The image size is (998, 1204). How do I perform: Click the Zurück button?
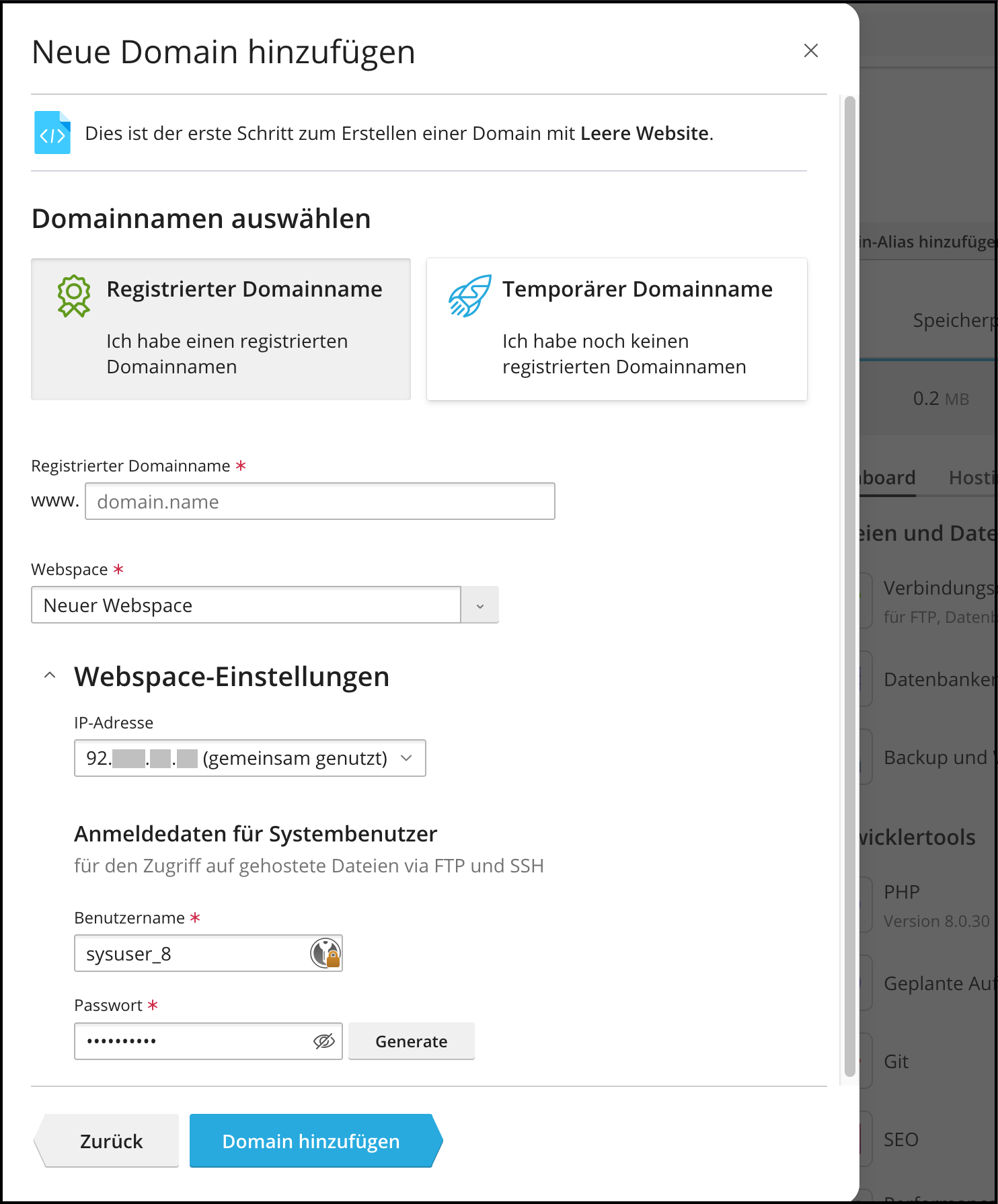[x=107, y=1141]
